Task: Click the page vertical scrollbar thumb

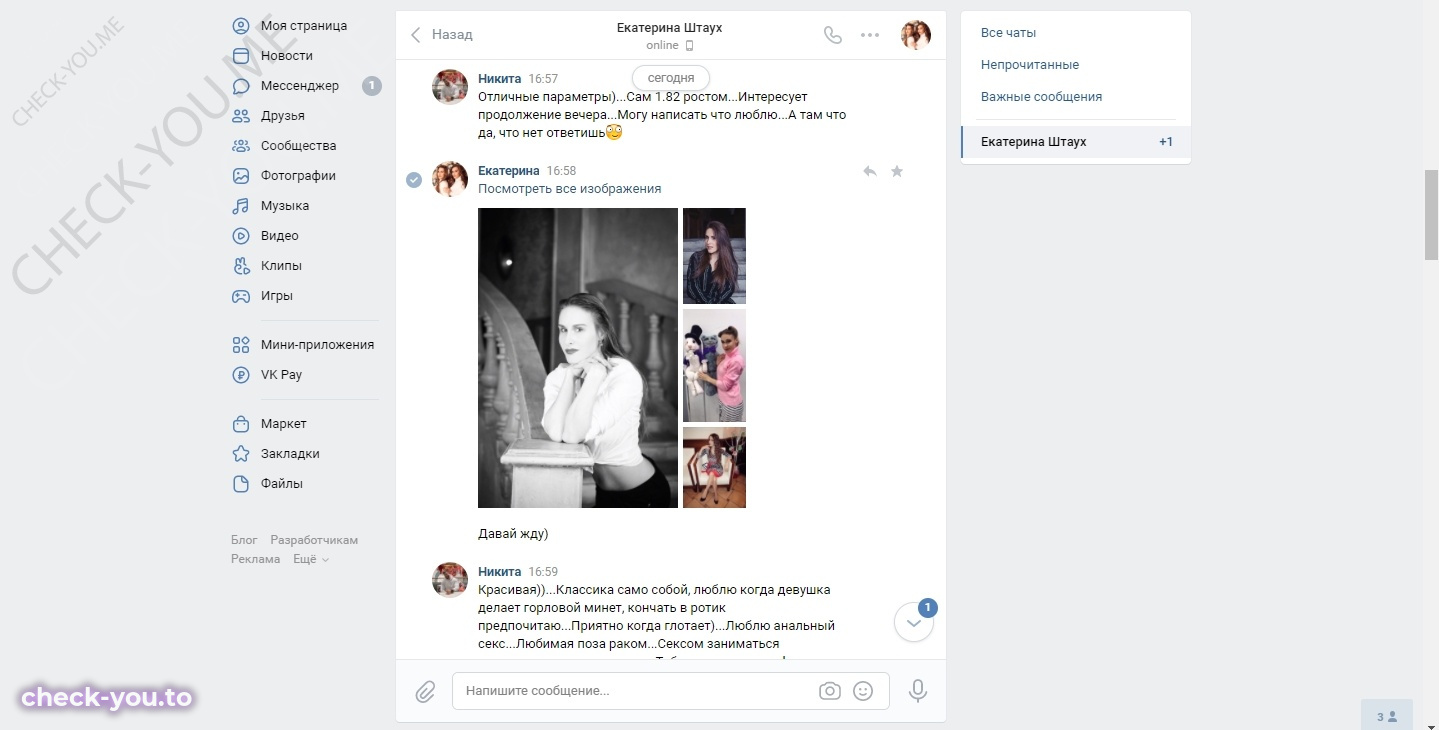Action: 1431,215
